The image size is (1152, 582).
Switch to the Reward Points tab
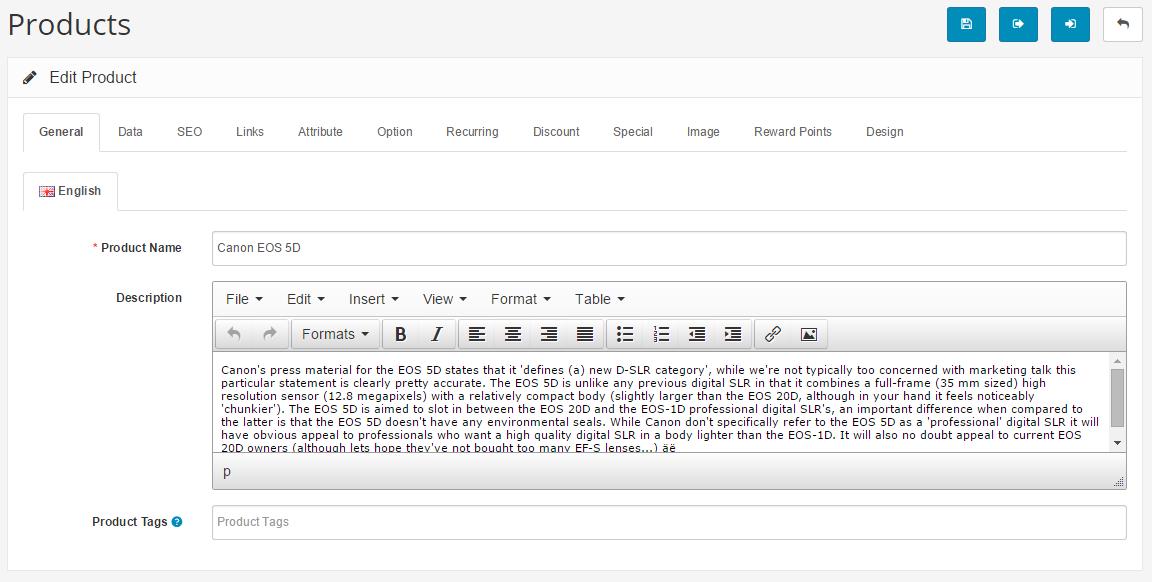click(793, 132)
